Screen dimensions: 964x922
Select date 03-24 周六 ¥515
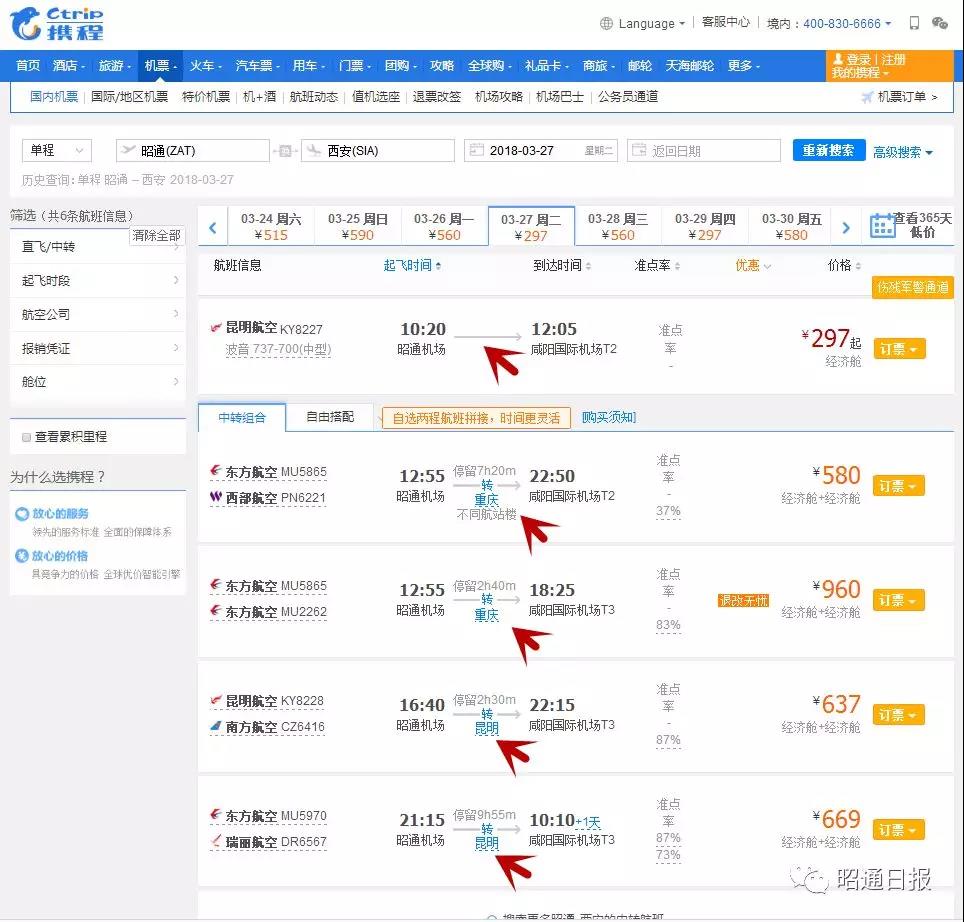(271, 227)
